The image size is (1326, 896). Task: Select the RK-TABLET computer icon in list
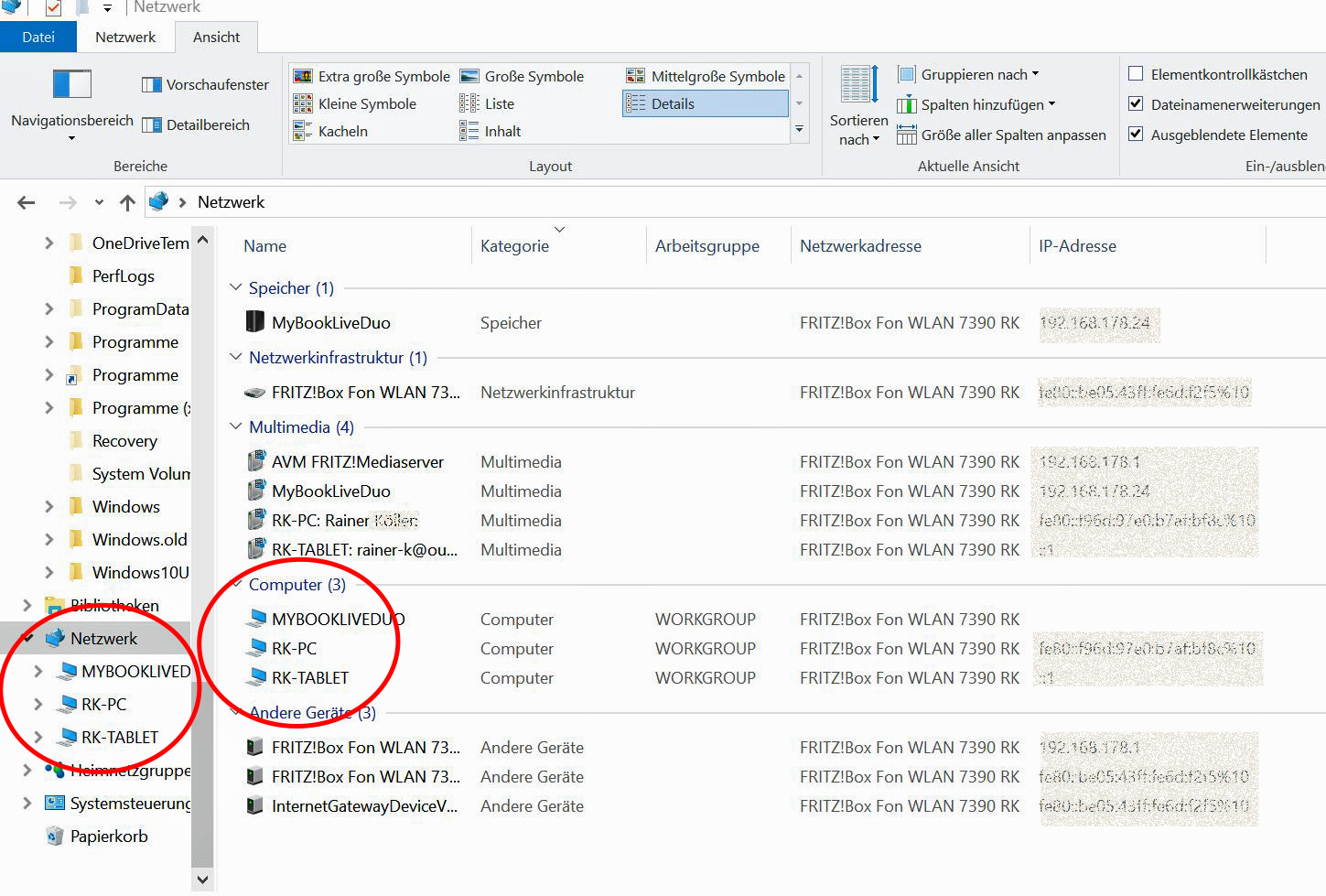(x=257, y=677)
